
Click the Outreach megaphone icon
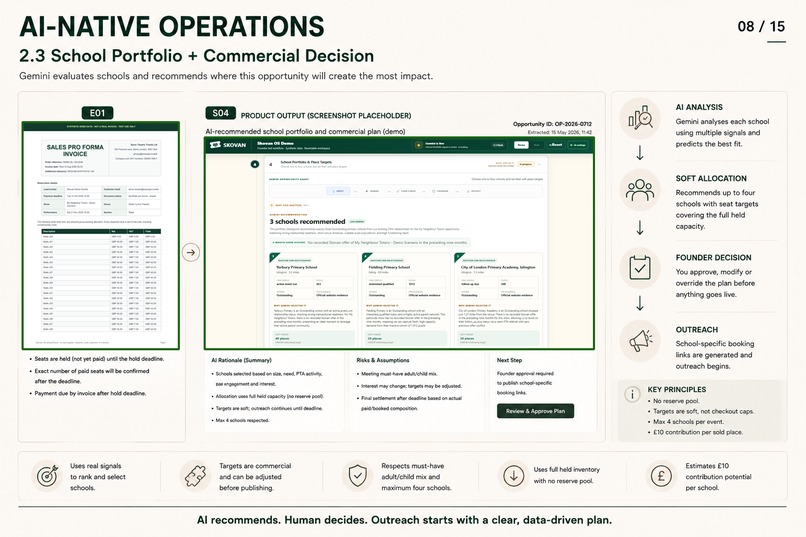[x=640, y=340]
